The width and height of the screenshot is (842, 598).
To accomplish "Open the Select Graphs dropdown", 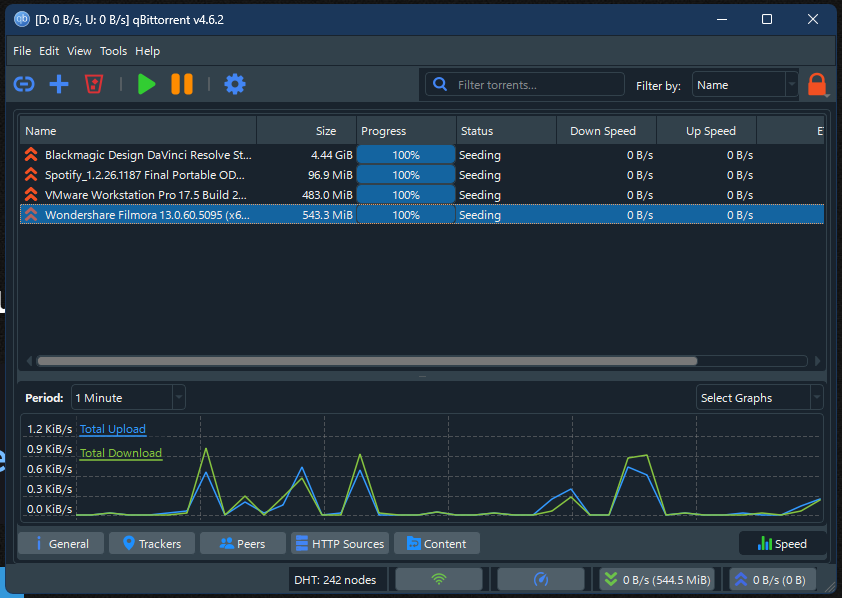I will pos(759,398).
